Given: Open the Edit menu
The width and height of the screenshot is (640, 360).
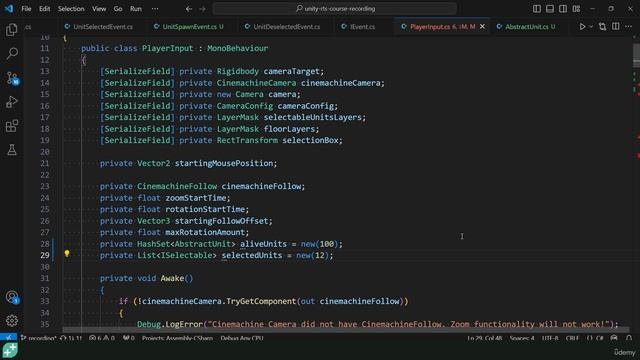Looking at the screenshot, I should pyautogui.click(x=44, y=9).
